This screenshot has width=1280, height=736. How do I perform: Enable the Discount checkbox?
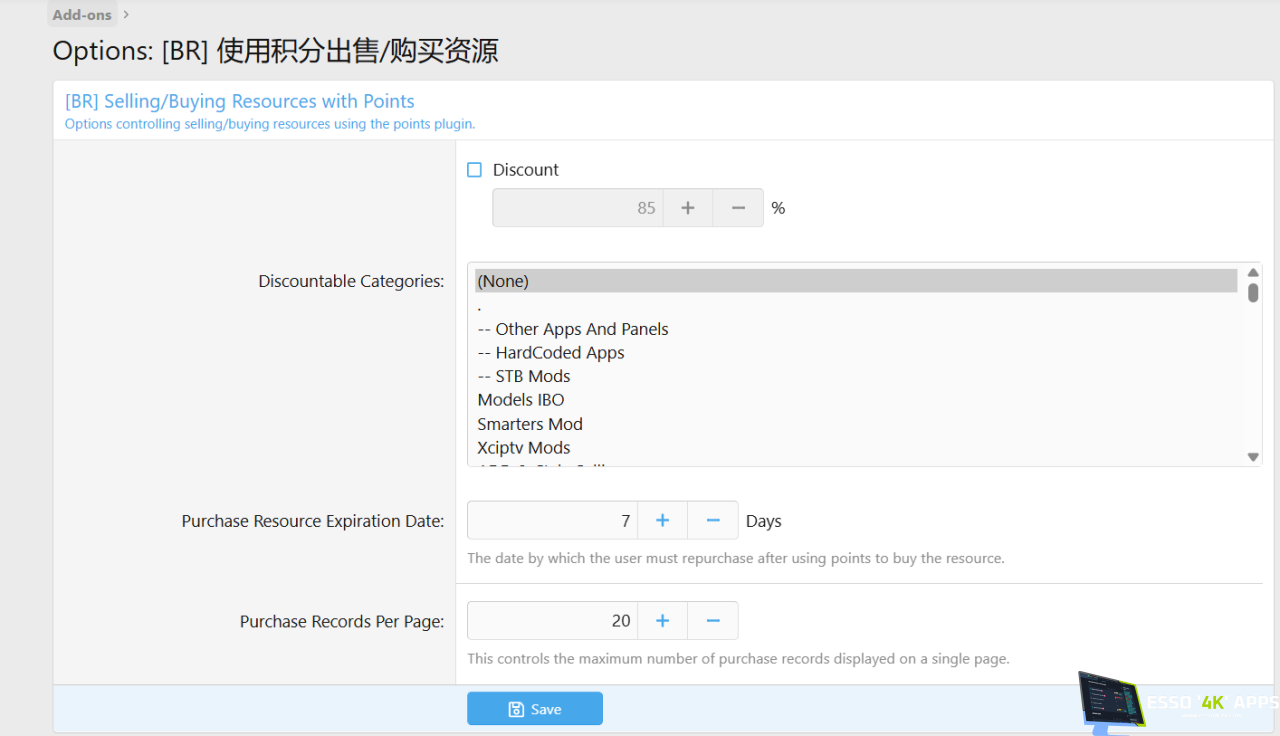point(475,170)
